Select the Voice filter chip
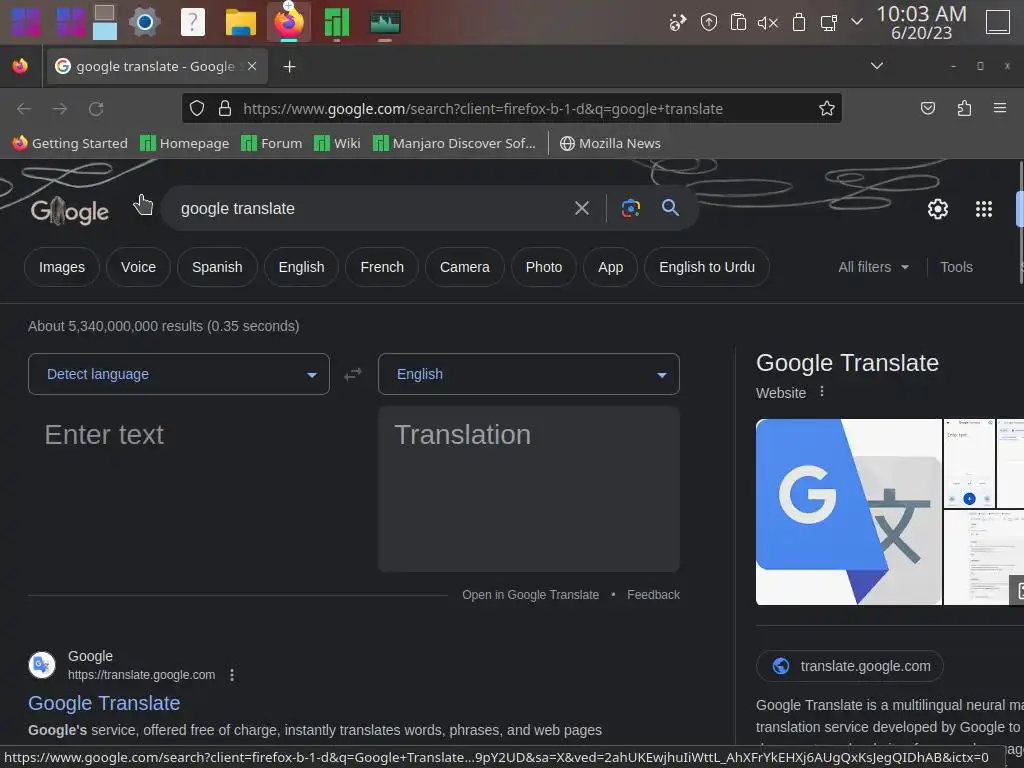This screenshot has width=1024, height=768. (x=138, y=267)
